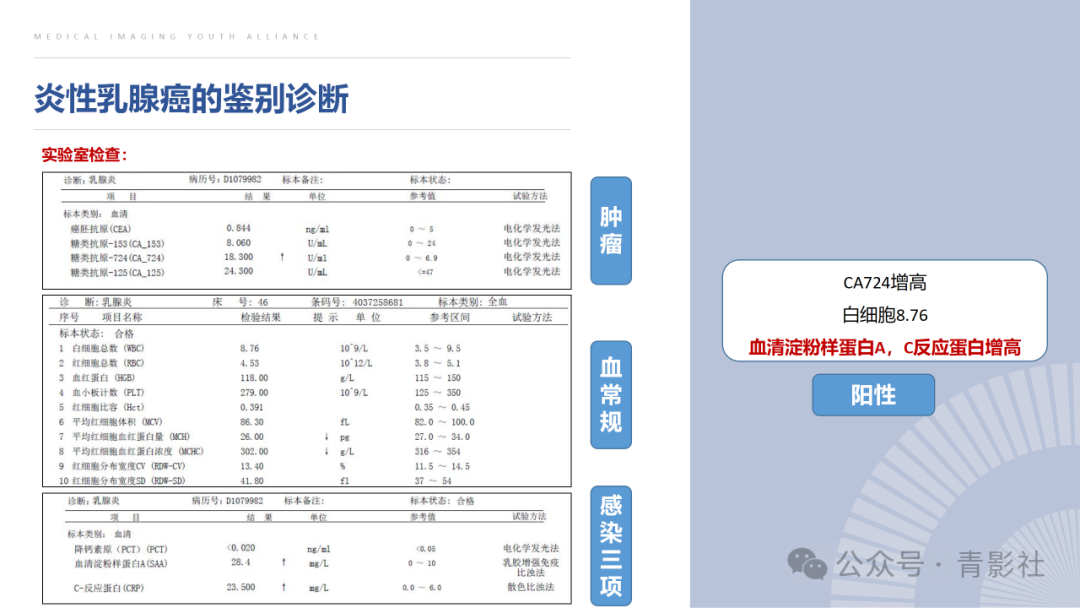The width and height of the screenshot is (1080, 608).
Task: Click the C-反应蛋白(CRP) row label
Action: [109, 589]
